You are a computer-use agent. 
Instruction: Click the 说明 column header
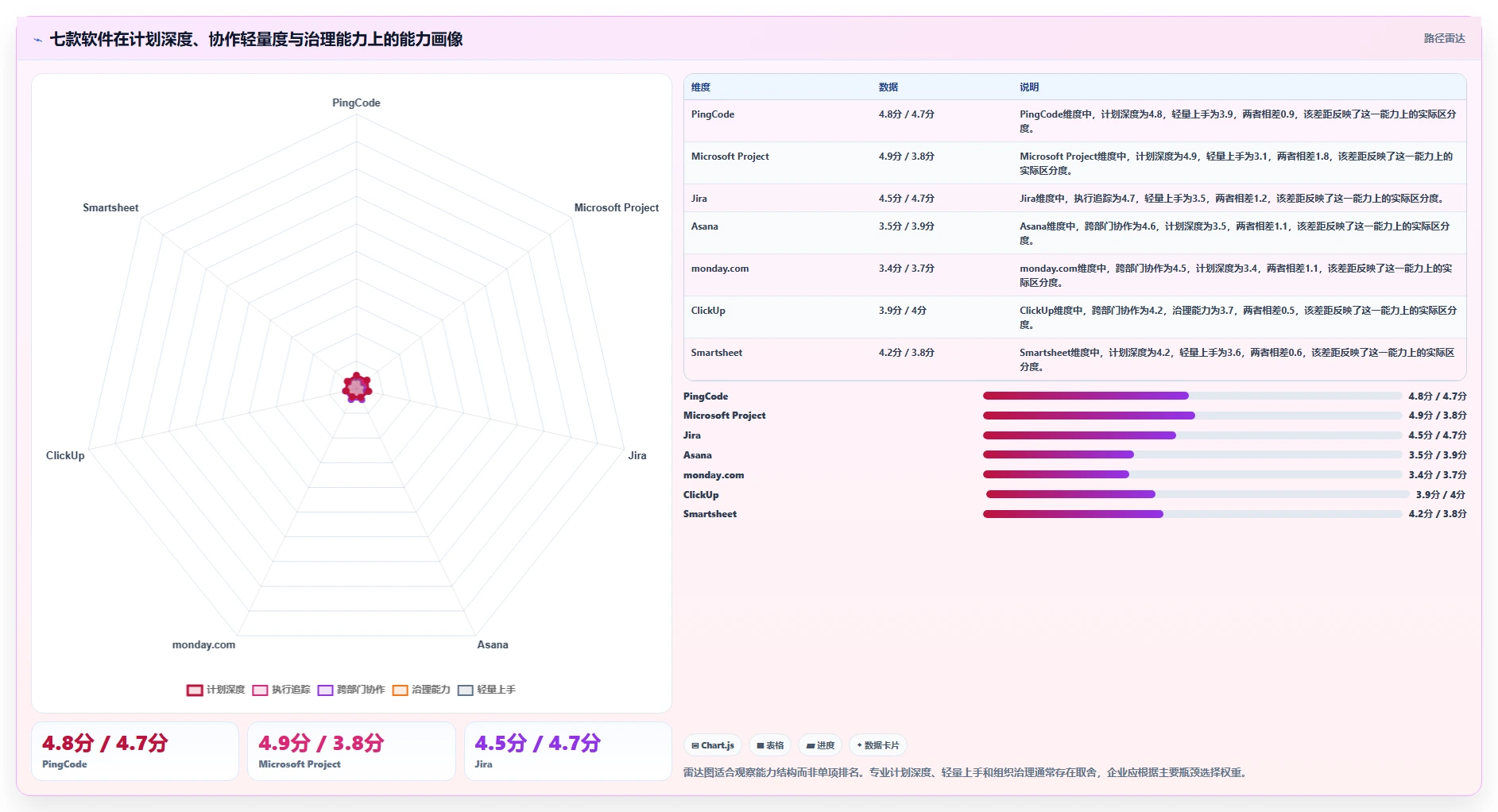(x=1029, y=87)
